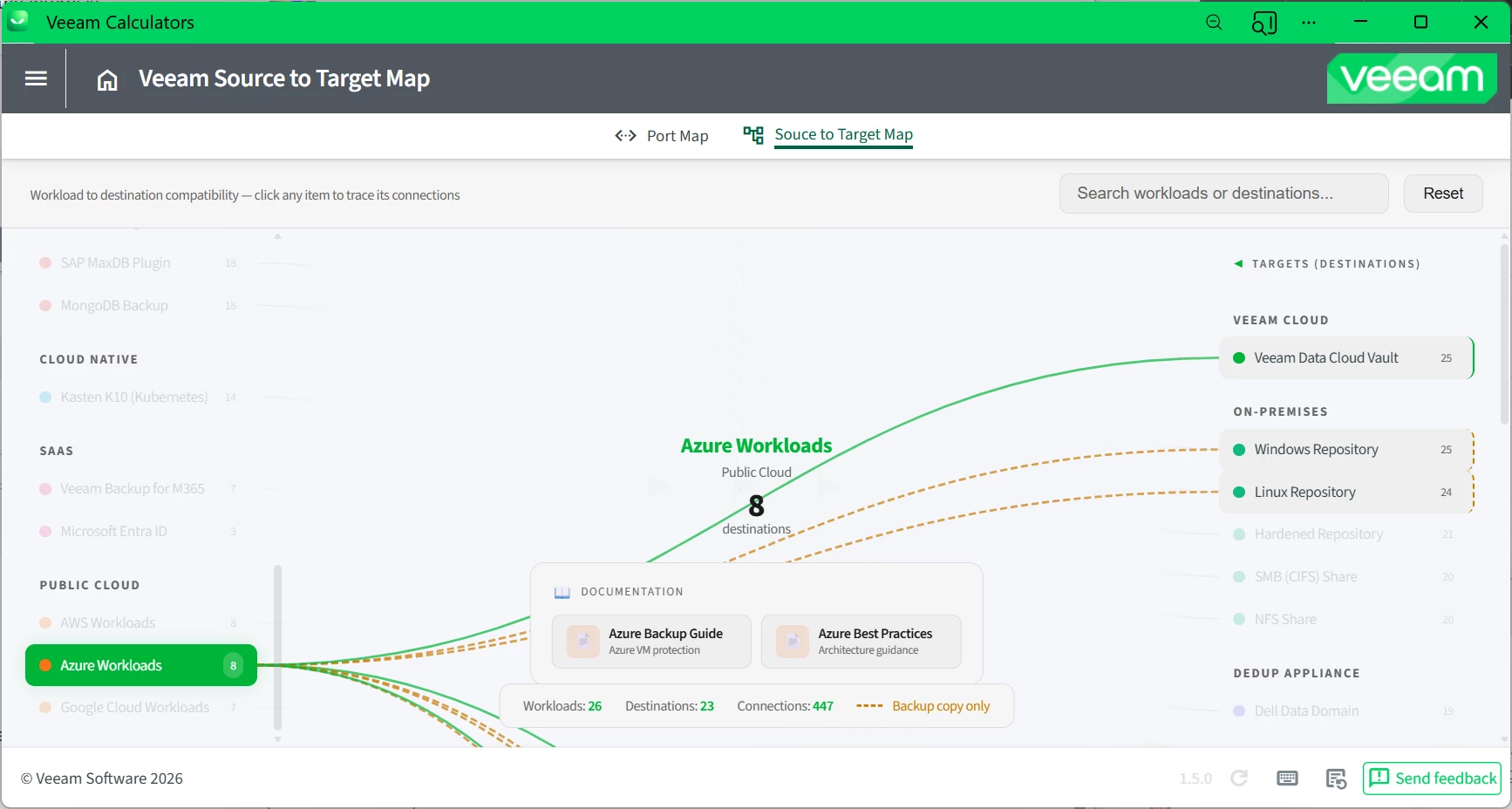Select Veeam Backup for M365 workload
This screenshot has height=809, width=1512.
[x=140, y=489]
